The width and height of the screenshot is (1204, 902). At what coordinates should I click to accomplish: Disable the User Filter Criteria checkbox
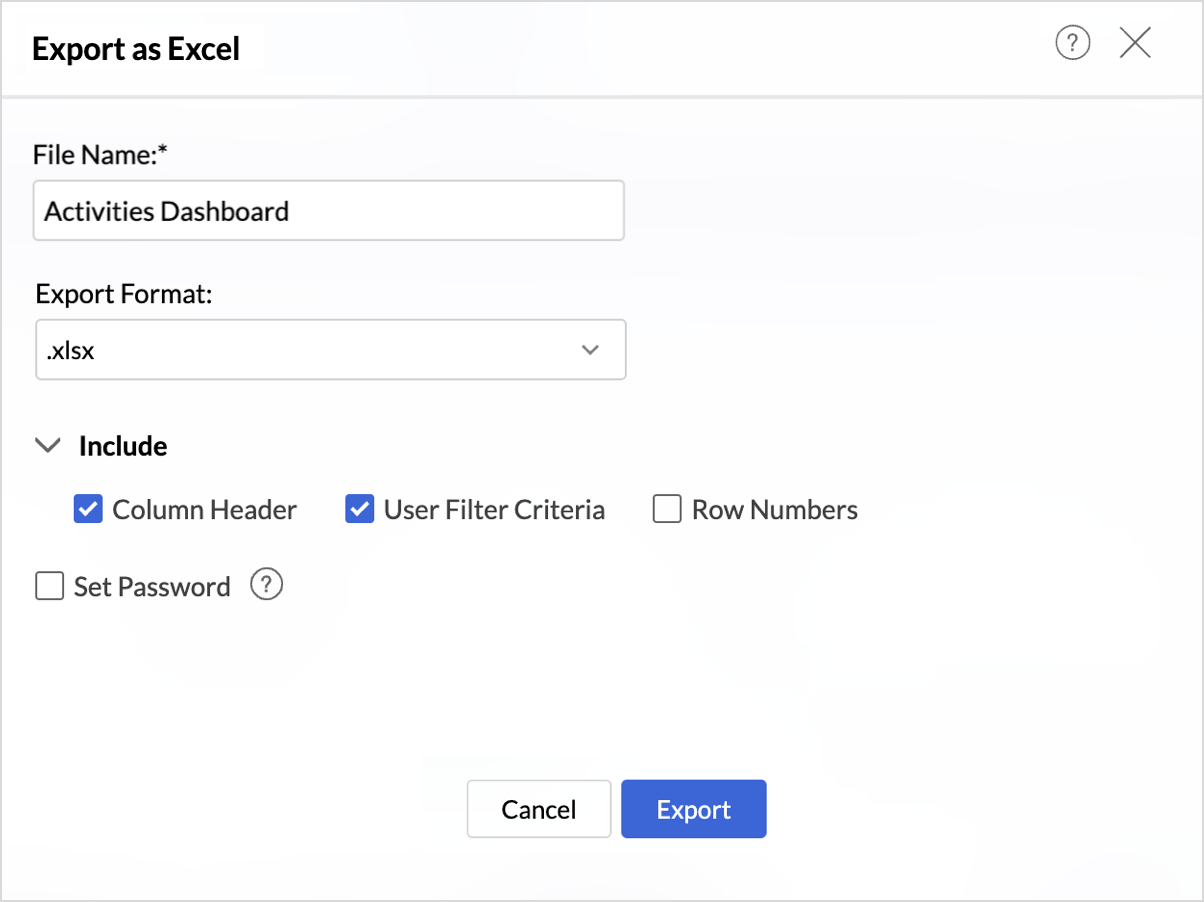(x=360, y=510)
